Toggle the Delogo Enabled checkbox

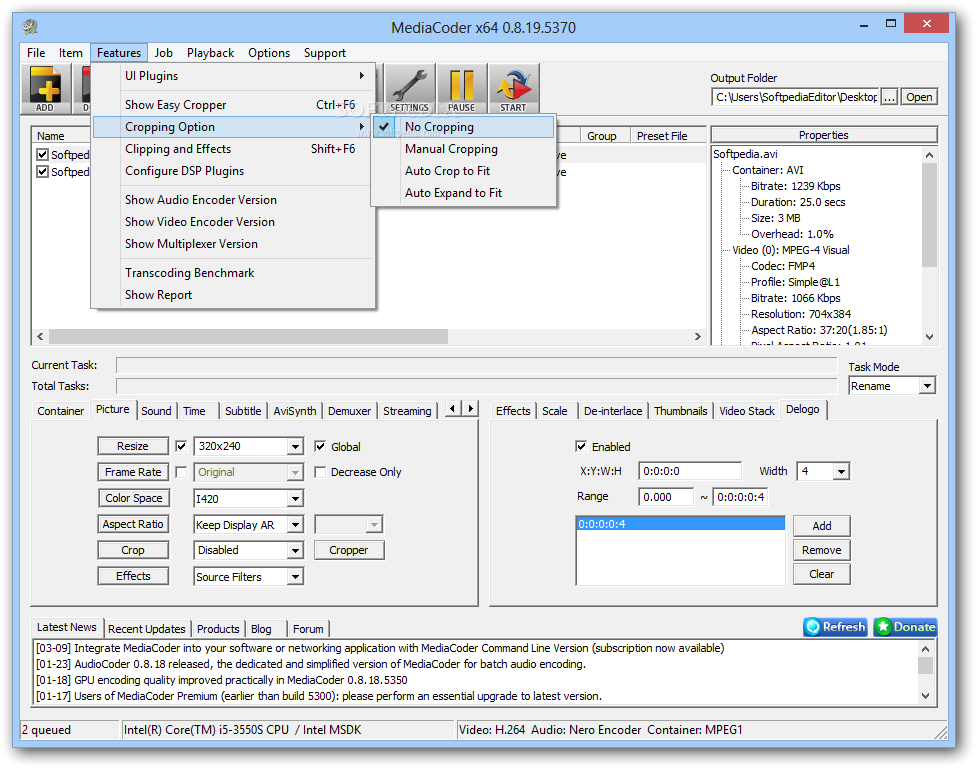pos(581,446)
